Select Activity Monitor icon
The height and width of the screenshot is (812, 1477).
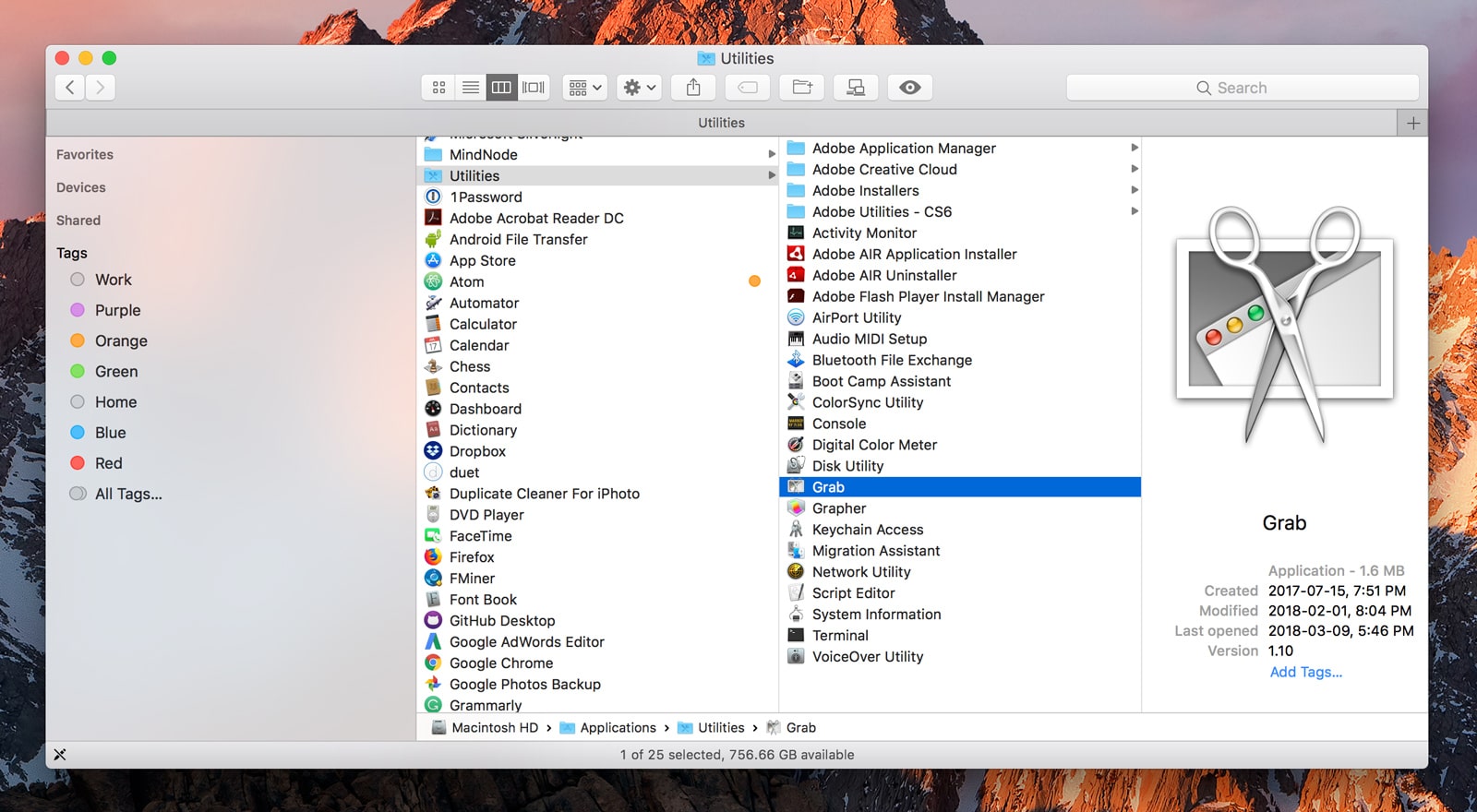tap(796, 233)
